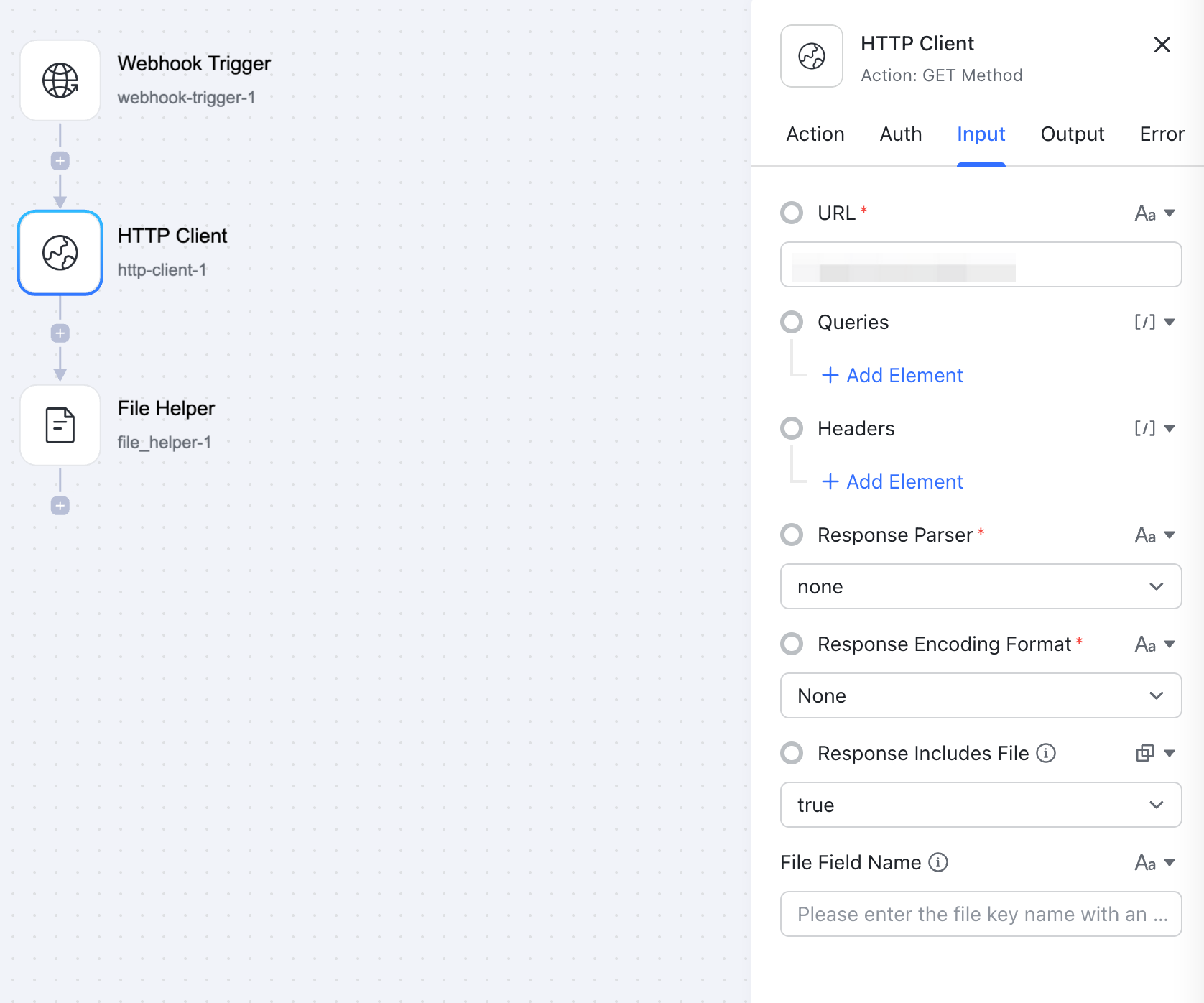This screenshot has width=1204, height=1003.
Task: Click the plus icon below File Helper
Action: click(x=60, y=505)
